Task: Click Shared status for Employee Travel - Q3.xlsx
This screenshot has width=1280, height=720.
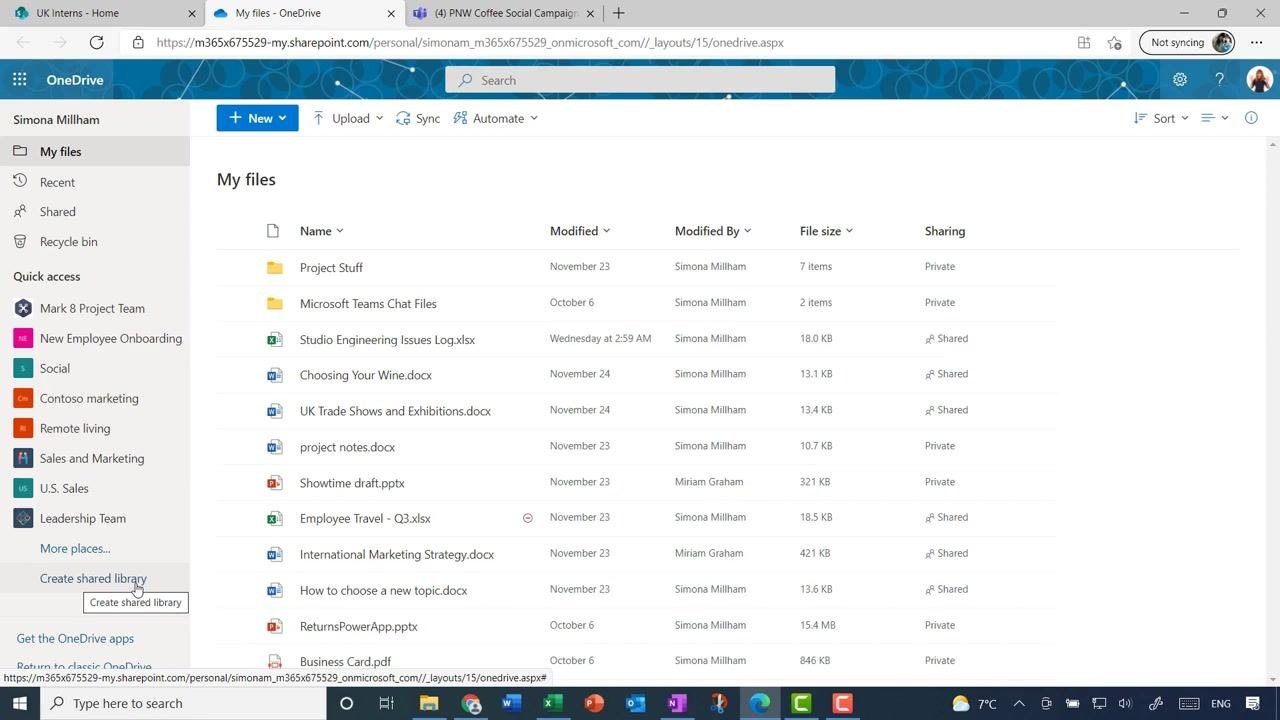Action: (x=947, y=517)
